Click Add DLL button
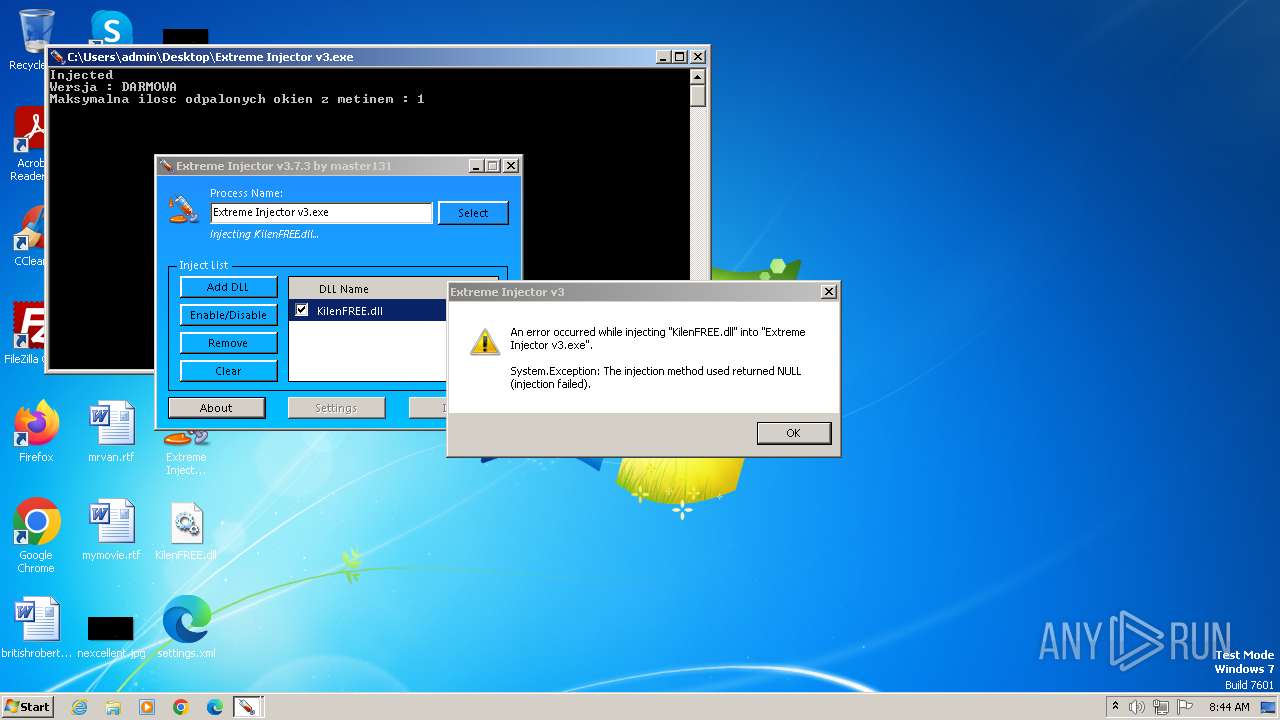Viewport: 1280px width, 720px height. [x=228, y=287]
